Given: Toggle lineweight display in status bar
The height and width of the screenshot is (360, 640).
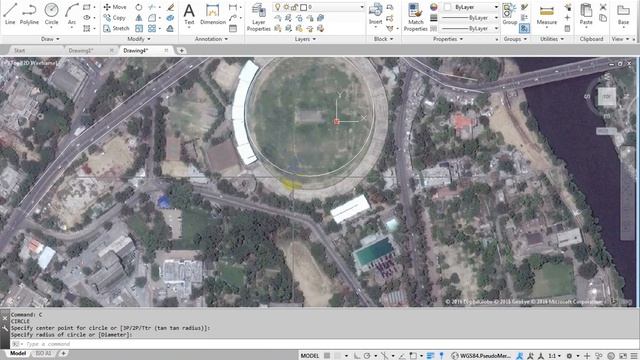Looking at the screenshot, I should (431, 356).
